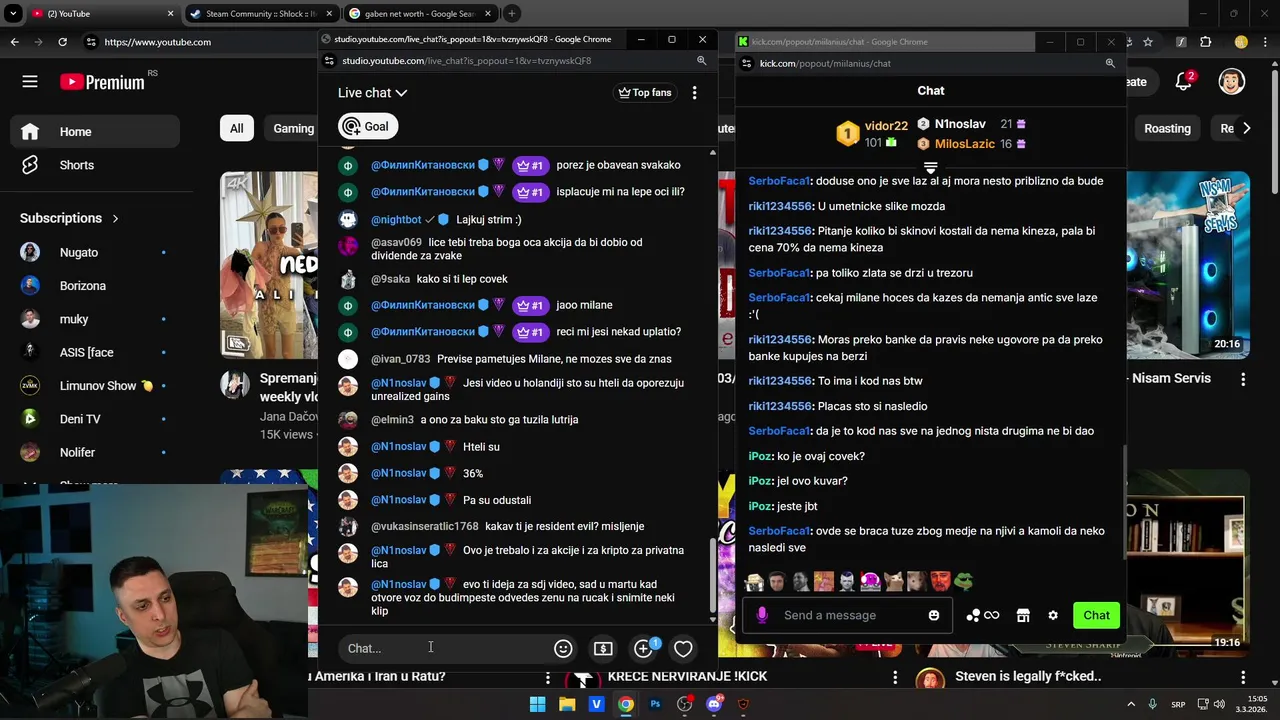Open the Kick chat shop icon
The width and height of the screenshot is (1280, 720).
coord(1023,615)
